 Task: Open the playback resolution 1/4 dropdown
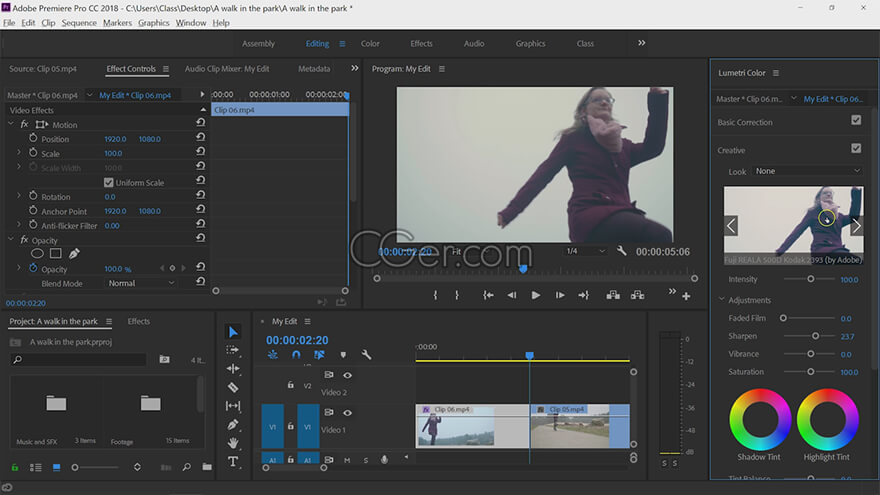click(585, 251)
